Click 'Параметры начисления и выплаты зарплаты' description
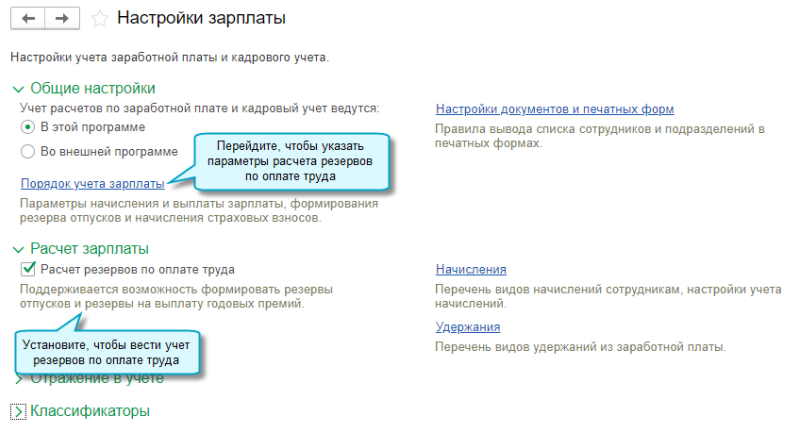Image resolution: width=800 pixels, height=433 pixels. point(199,211)
